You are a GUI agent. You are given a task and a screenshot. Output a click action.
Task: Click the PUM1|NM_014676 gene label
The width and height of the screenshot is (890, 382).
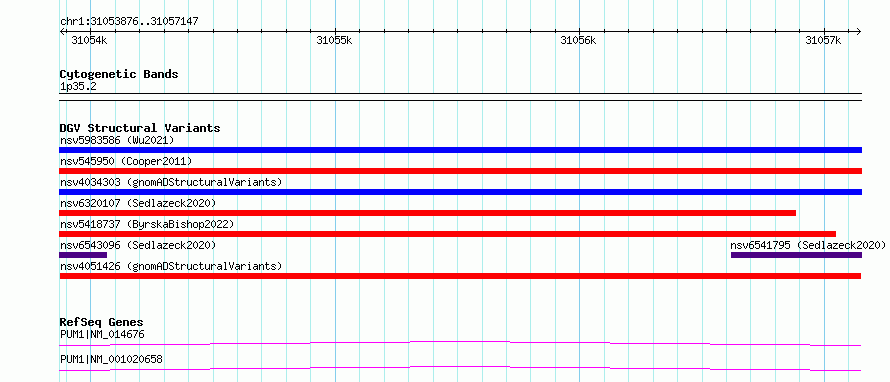(x=102, y=334)
